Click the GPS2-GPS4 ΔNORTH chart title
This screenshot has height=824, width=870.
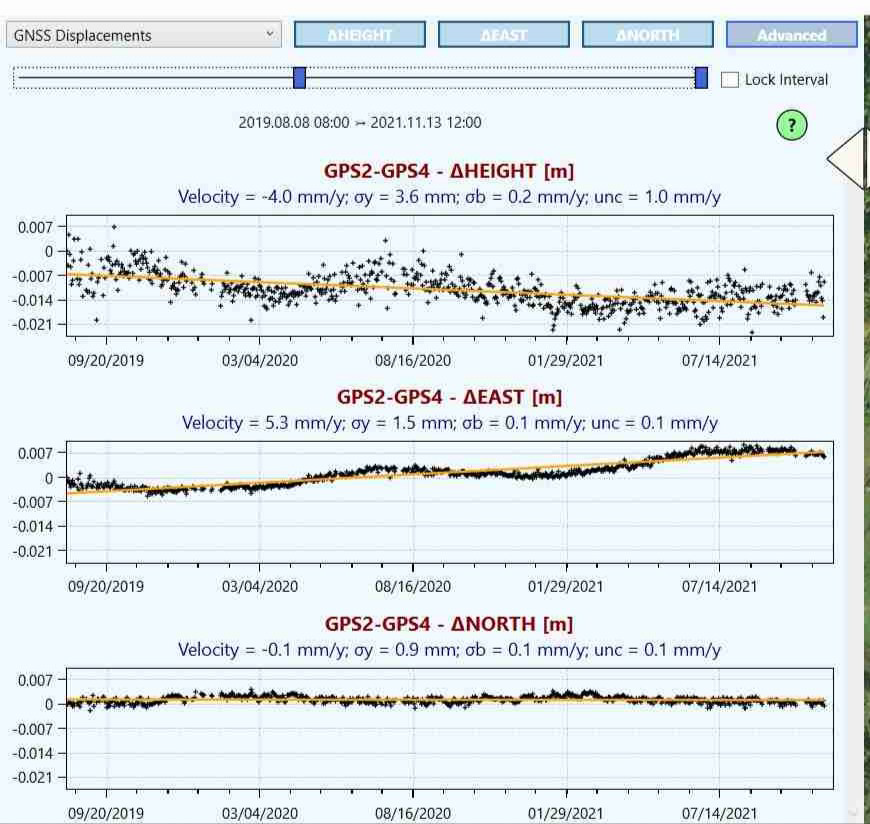449,624
